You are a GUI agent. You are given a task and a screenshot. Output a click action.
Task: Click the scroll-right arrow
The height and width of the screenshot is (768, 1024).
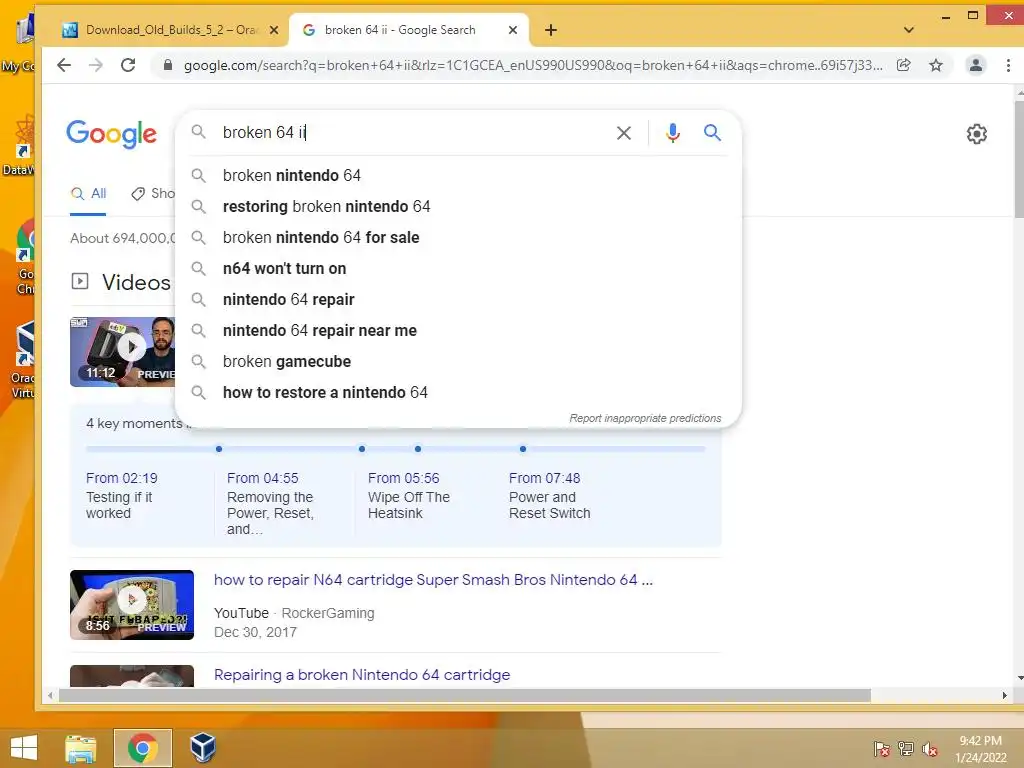1004,696
